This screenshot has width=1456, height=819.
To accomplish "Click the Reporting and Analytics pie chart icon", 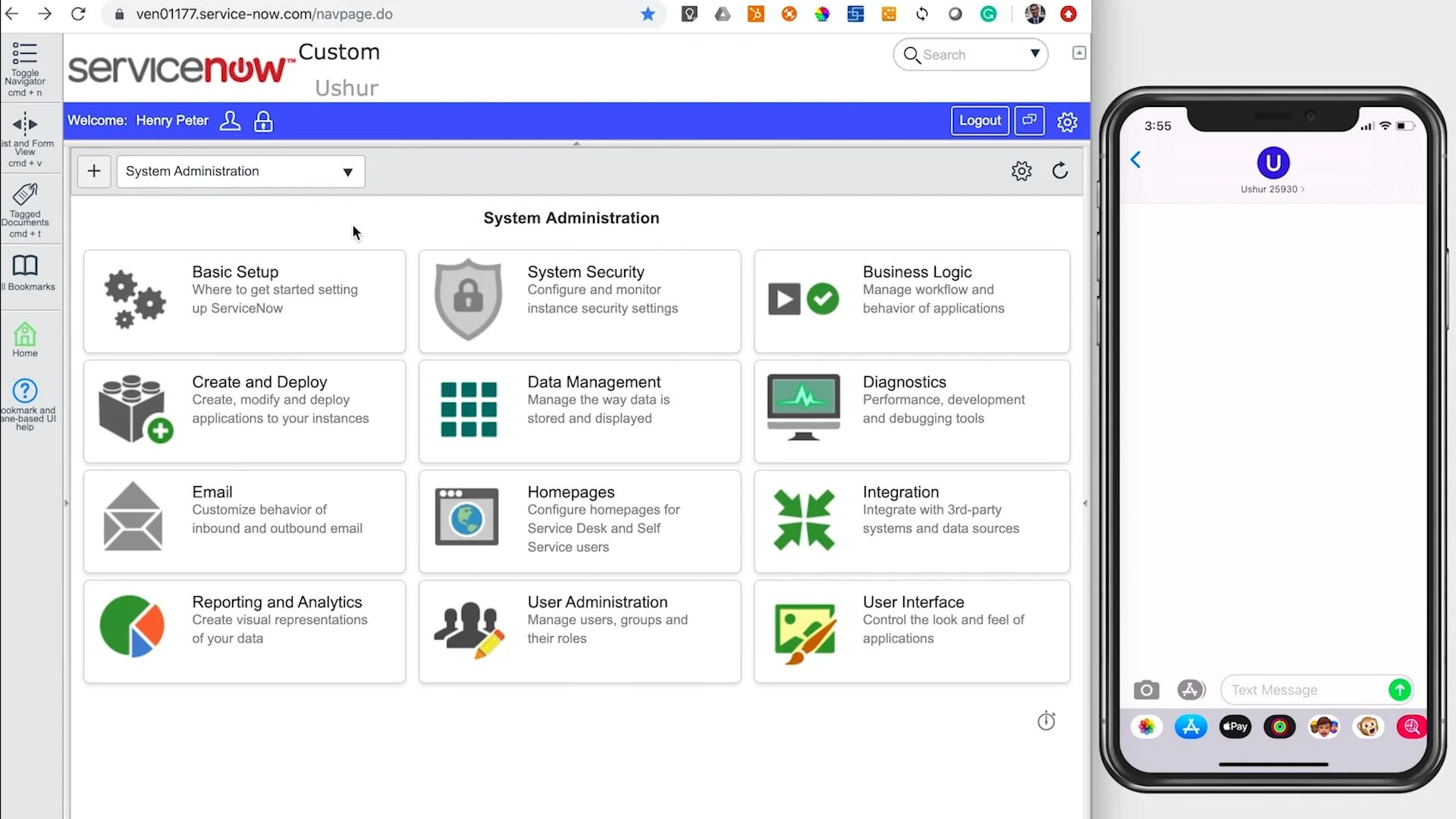I will (x=132, y=626).
